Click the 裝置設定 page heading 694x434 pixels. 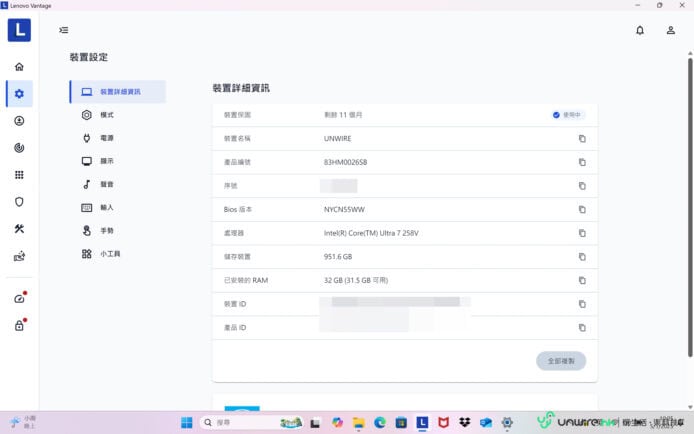(x=89, y=58)
